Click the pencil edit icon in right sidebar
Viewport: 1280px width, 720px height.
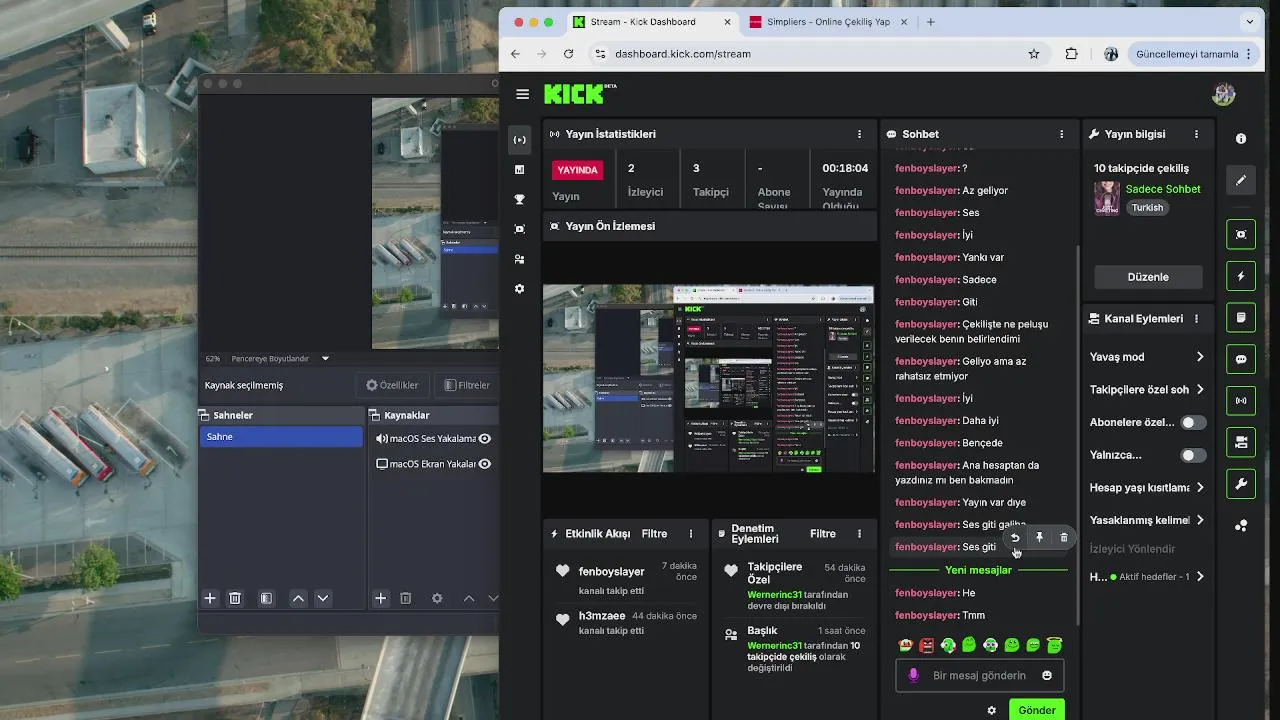click(x=1241, y=181)
